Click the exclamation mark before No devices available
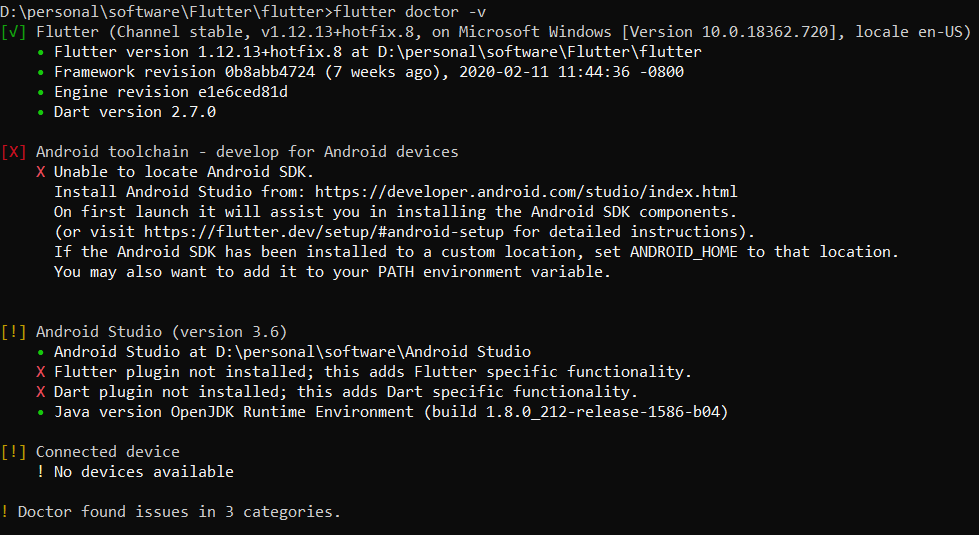979x535 pixels. [x=41, y=471]
